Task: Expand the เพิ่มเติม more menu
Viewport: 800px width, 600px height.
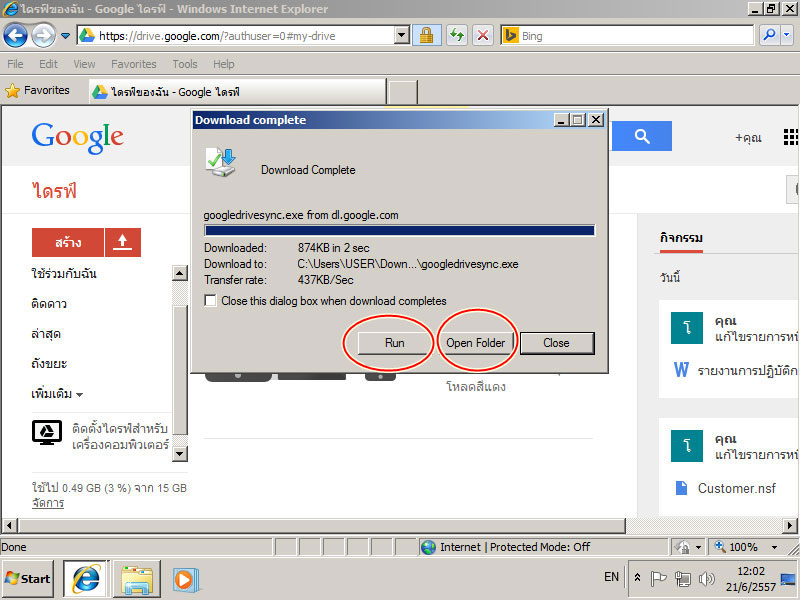Action: [x=57, y=394]
